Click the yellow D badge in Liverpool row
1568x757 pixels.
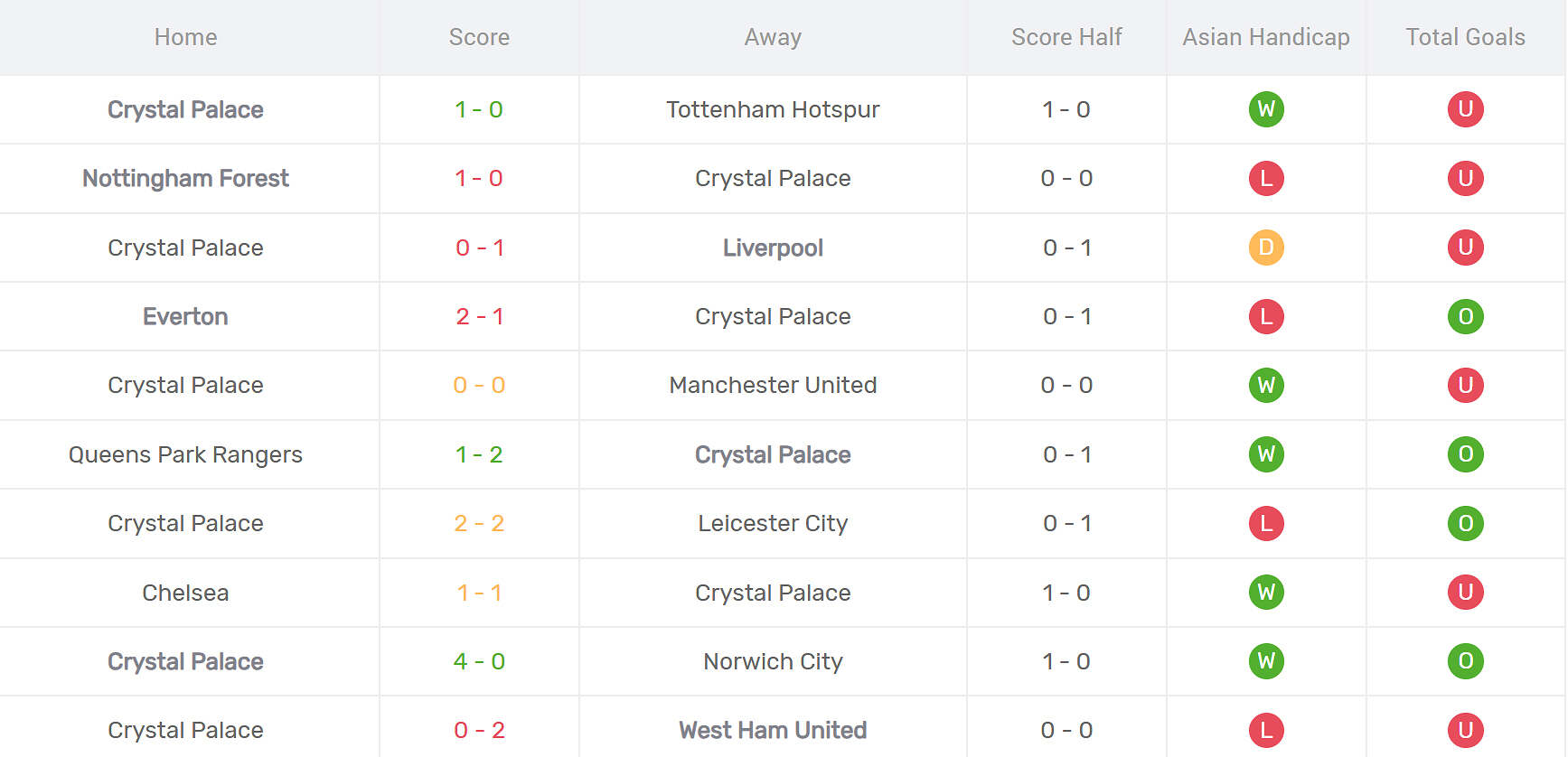(1266, 248)
